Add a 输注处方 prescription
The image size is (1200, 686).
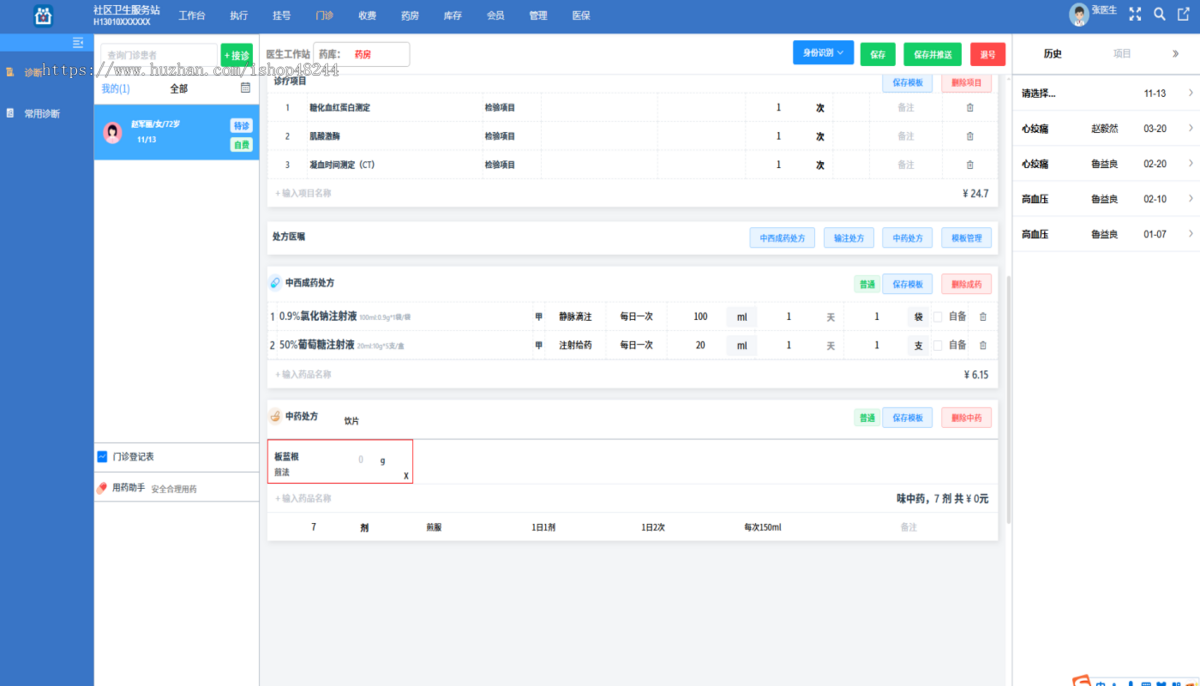pyautogui.click(x=849, y=237)
